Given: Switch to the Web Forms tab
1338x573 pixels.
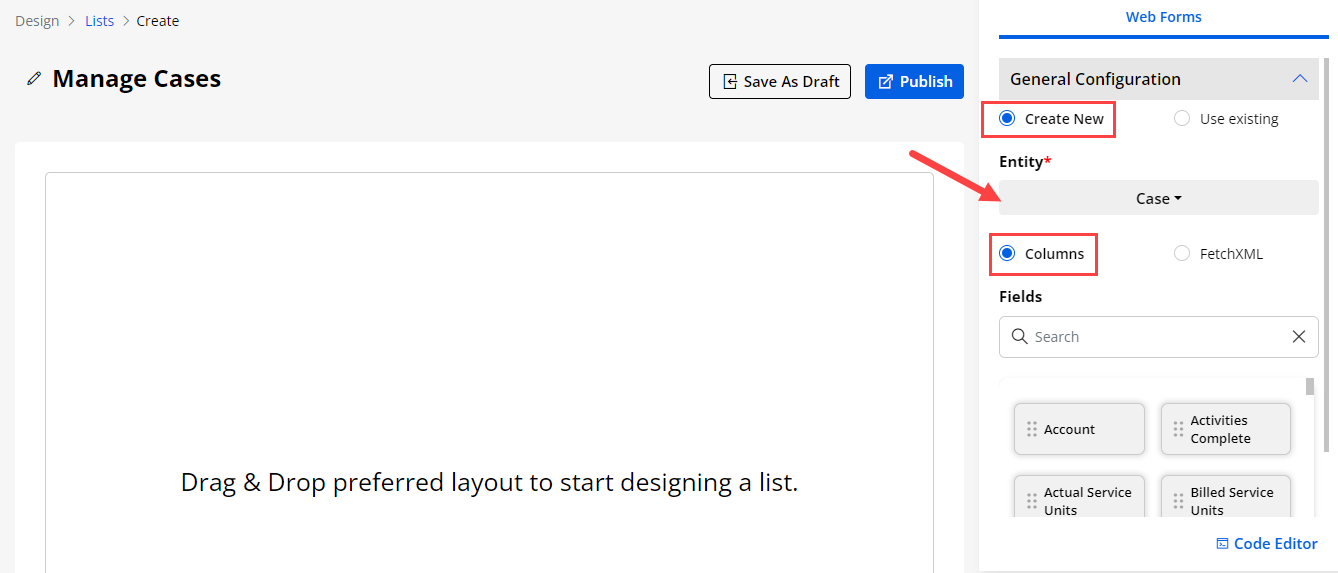Looking at the screenshot, I should [1163, 17].
